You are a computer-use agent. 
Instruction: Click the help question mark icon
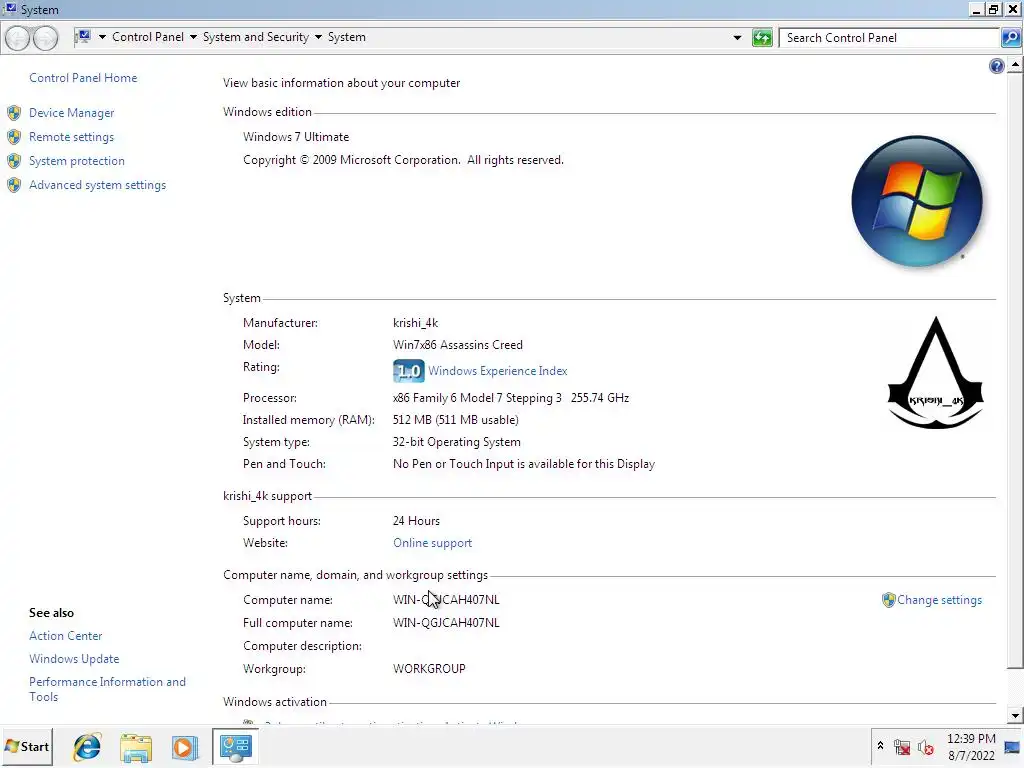pos(997,66)
